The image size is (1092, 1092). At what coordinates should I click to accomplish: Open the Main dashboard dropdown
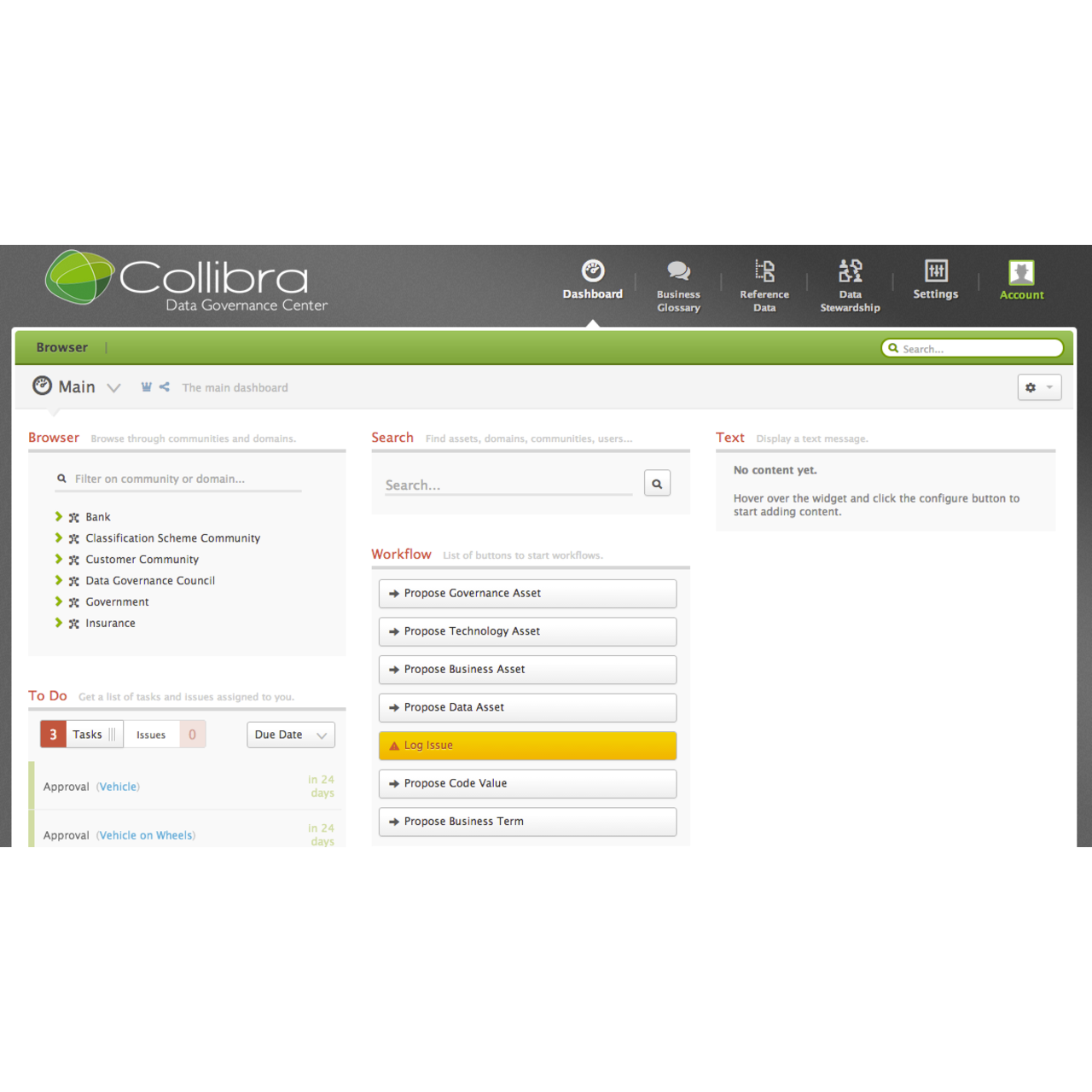point(113,386)
